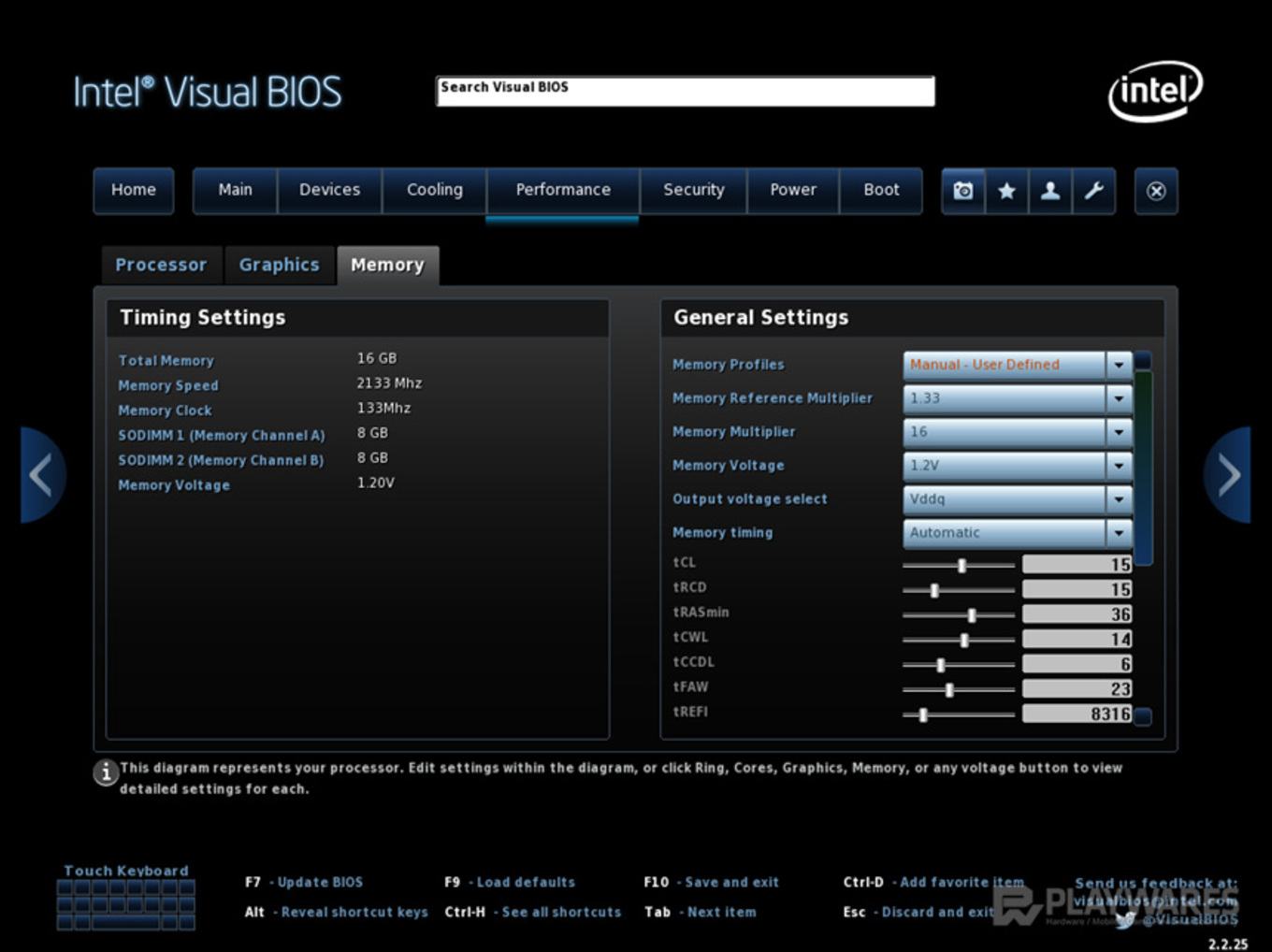Go to previous page with left arrow
The image size is (1272, 952).
42,475
